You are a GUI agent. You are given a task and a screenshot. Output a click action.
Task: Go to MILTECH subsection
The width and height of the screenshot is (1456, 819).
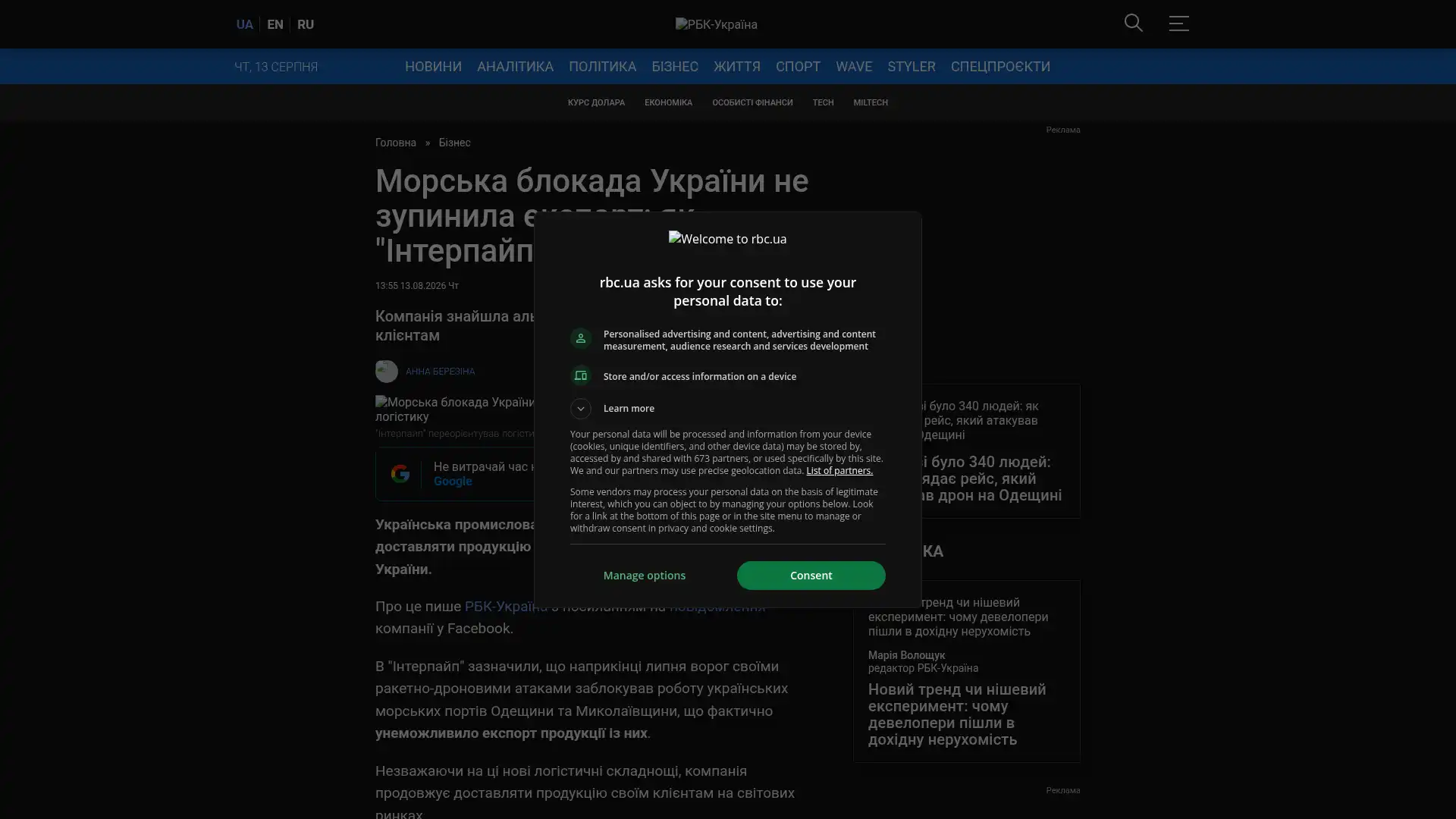click(x=871, y=102)
